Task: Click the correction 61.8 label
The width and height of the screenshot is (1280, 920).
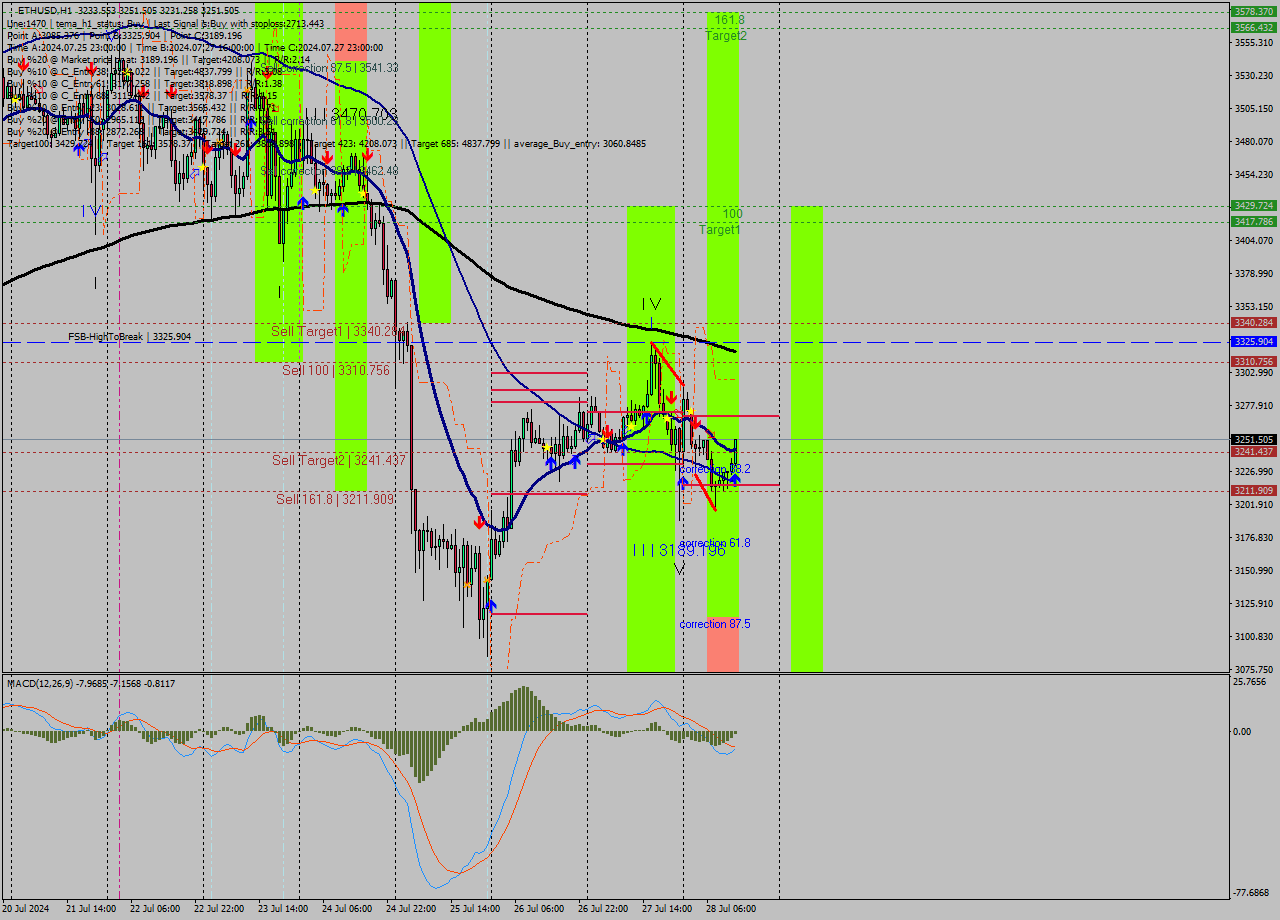Action: pyautogui.click(x=715, y=543)
